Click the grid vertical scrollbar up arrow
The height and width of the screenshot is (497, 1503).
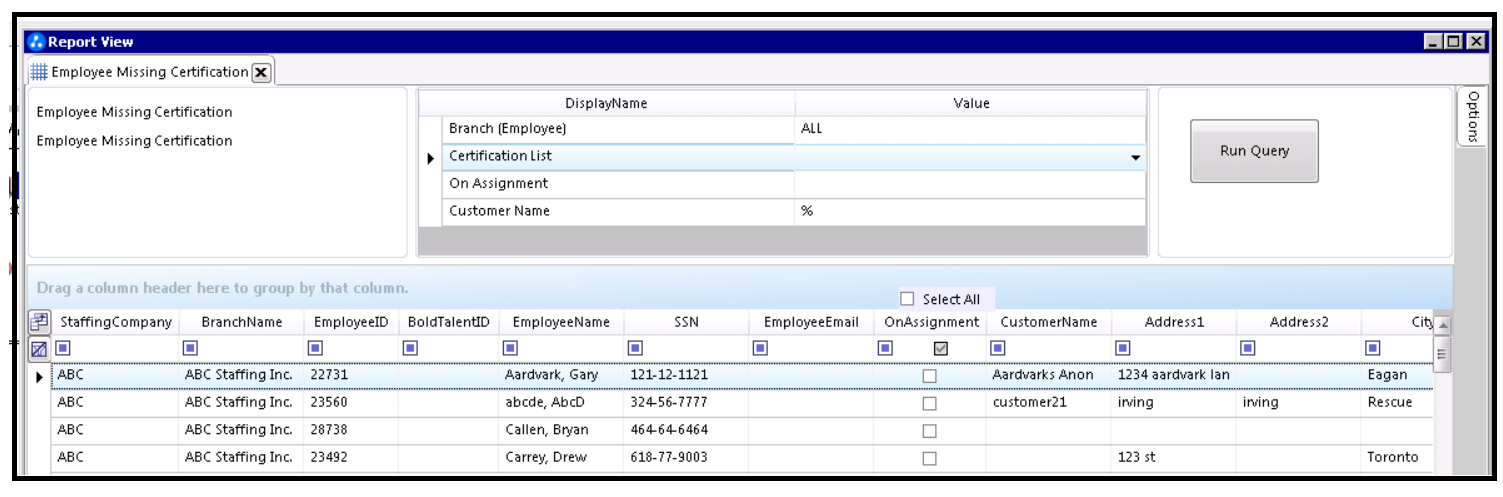click(1442, 324)
